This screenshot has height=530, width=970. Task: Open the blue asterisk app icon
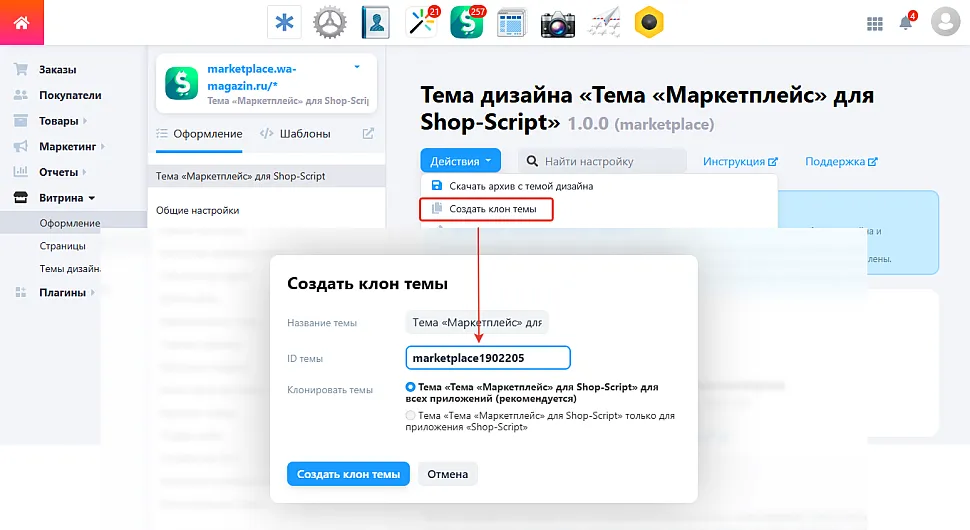coord(284,23)
